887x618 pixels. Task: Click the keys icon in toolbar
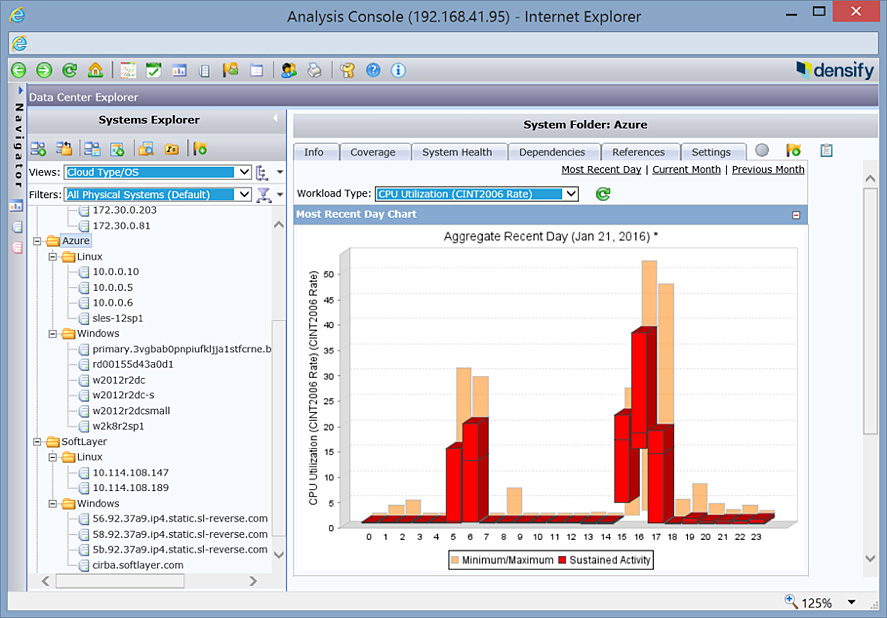point(347,70)
